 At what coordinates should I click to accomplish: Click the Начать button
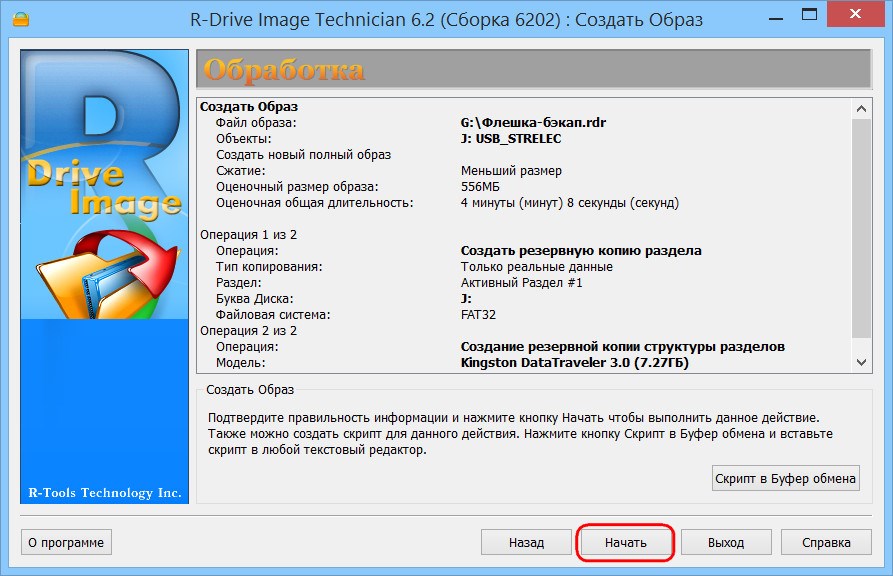[x=625, y=542]
